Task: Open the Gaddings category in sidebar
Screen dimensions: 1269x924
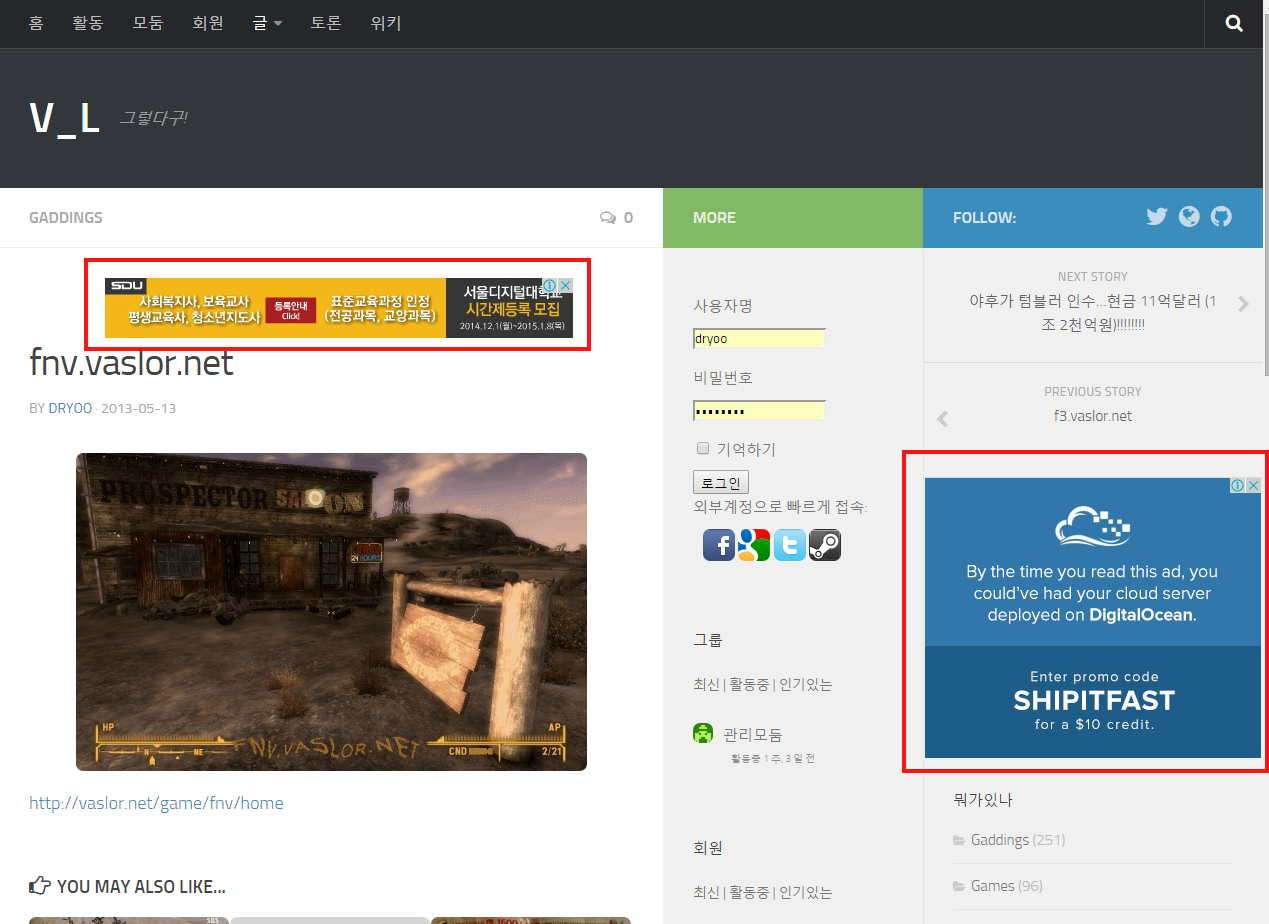Action: click(999, 840)
